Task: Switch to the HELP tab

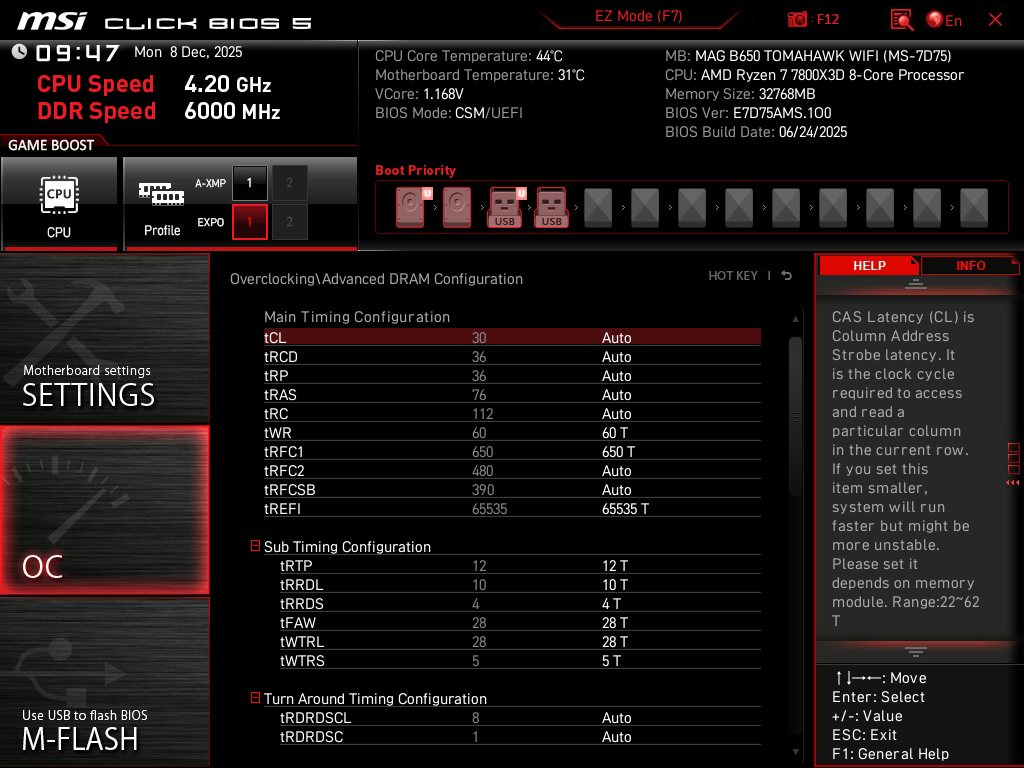Action: tap(869, 265)
